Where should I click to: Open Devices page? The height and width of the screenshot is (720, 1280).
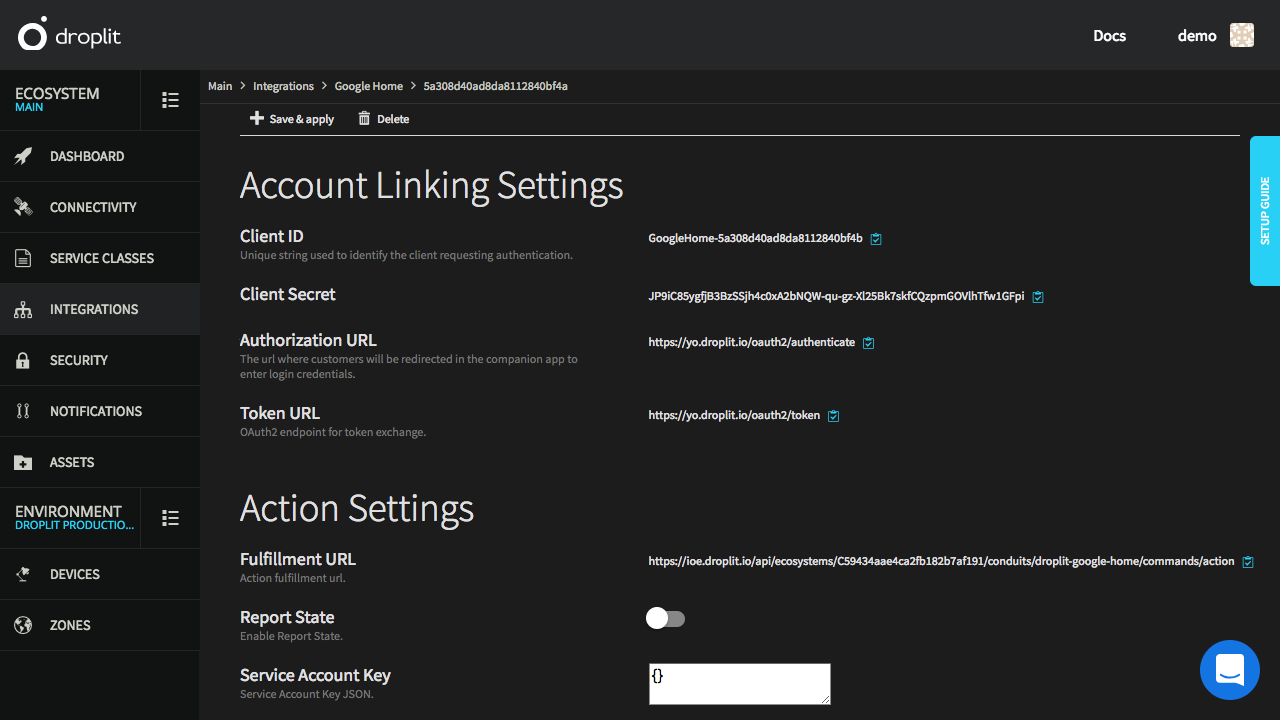tap(100, 574)
